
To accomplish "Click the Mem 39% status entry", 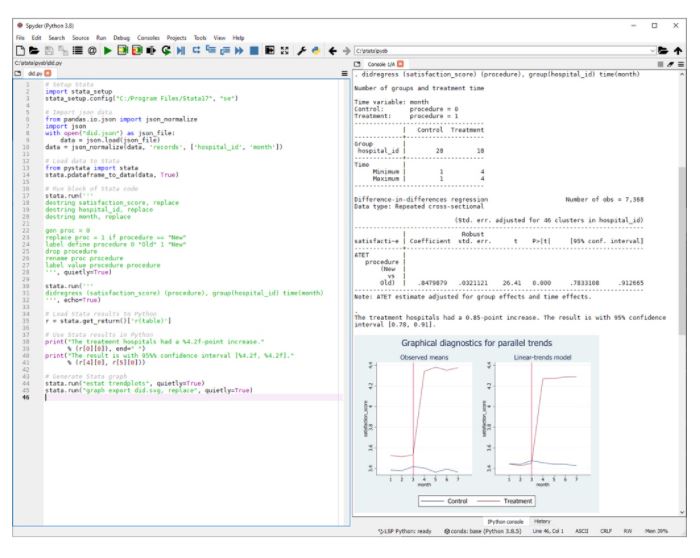I will pyautogui.click(x=656, y=531).
